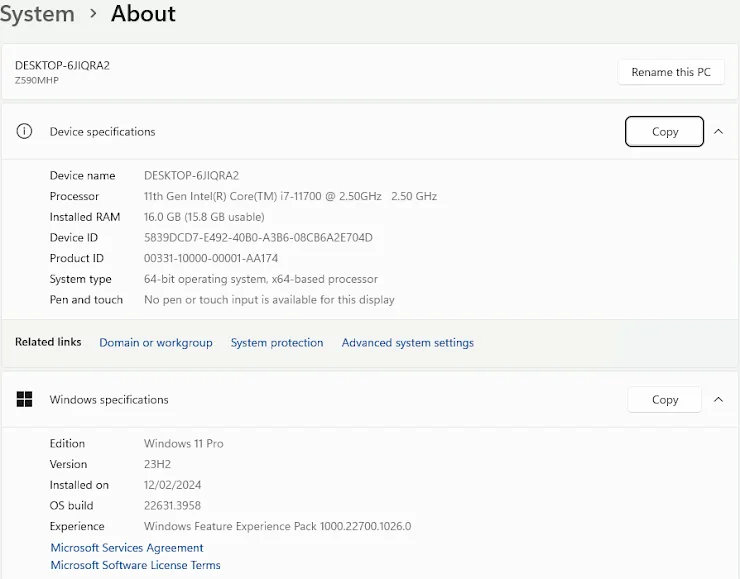This screenshot has height=579, width=740.
Task: Go back to System in breadcrumb
Action: click(x=37, y=14)
